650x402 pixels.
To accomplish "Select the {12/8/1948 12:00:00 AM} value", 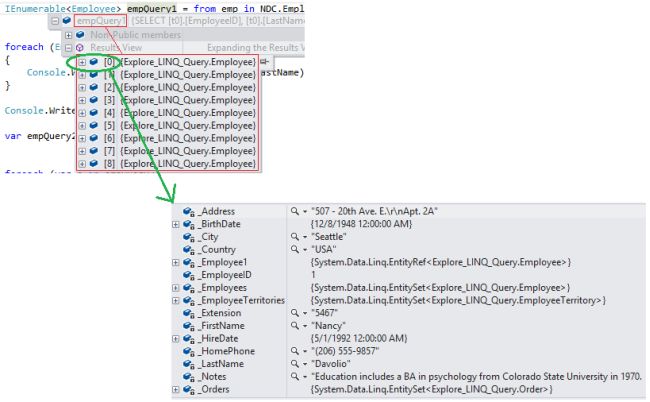I will [x=361, y=224].
